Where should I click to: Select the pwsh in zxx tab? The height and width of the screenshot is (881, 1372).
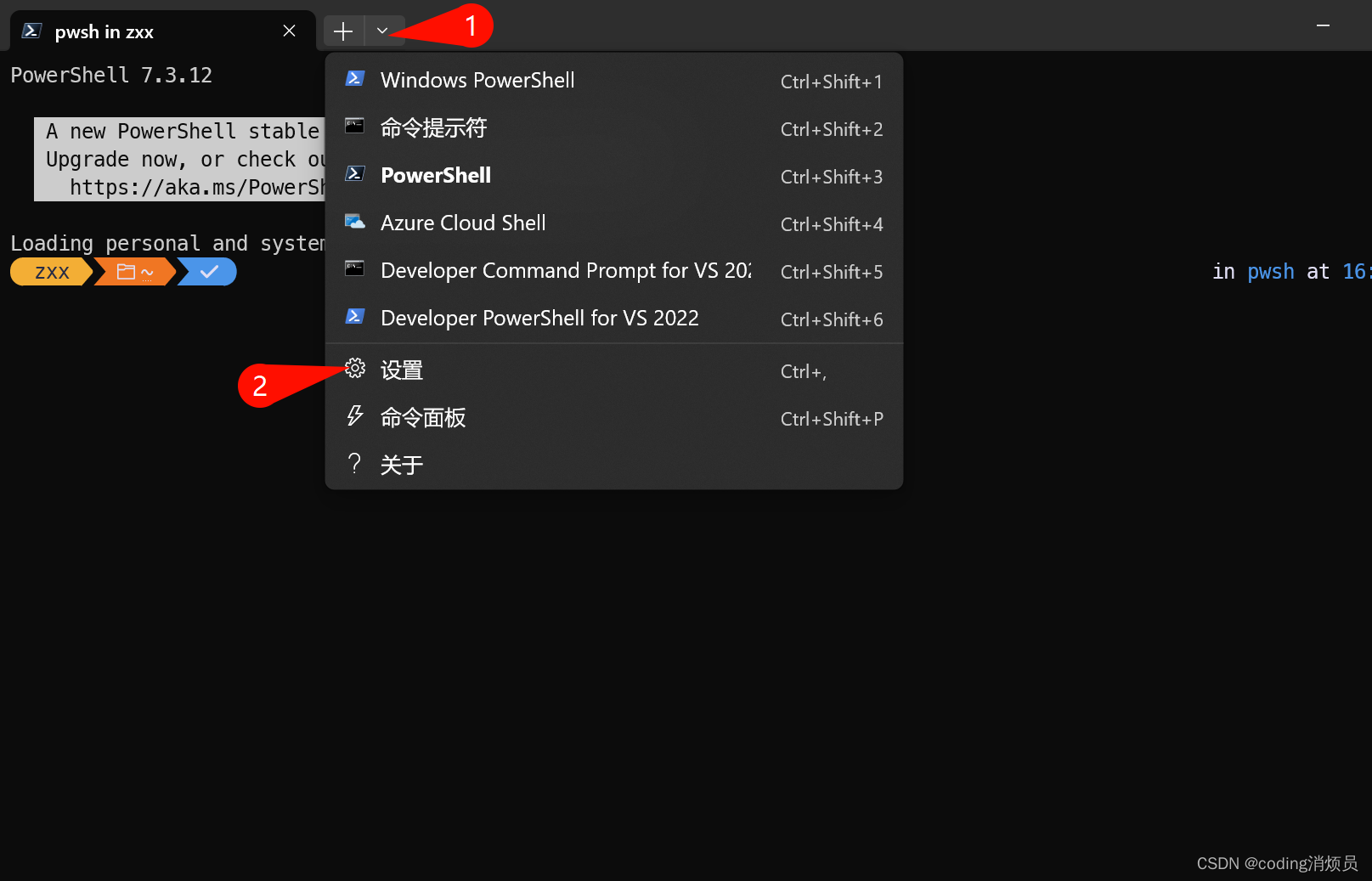click(162, 31)
